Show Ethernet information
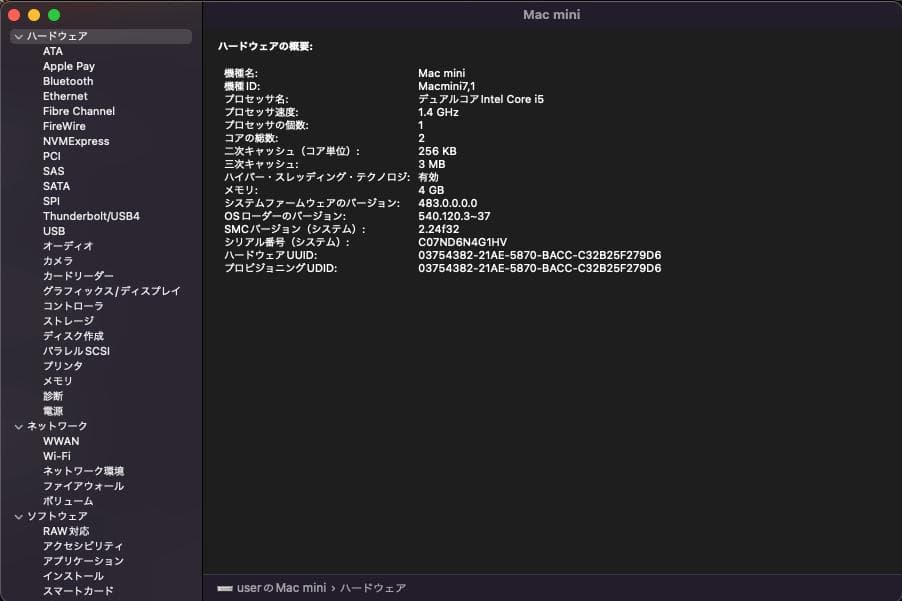Viewport: 902px width, 601px height. point(65,96)
